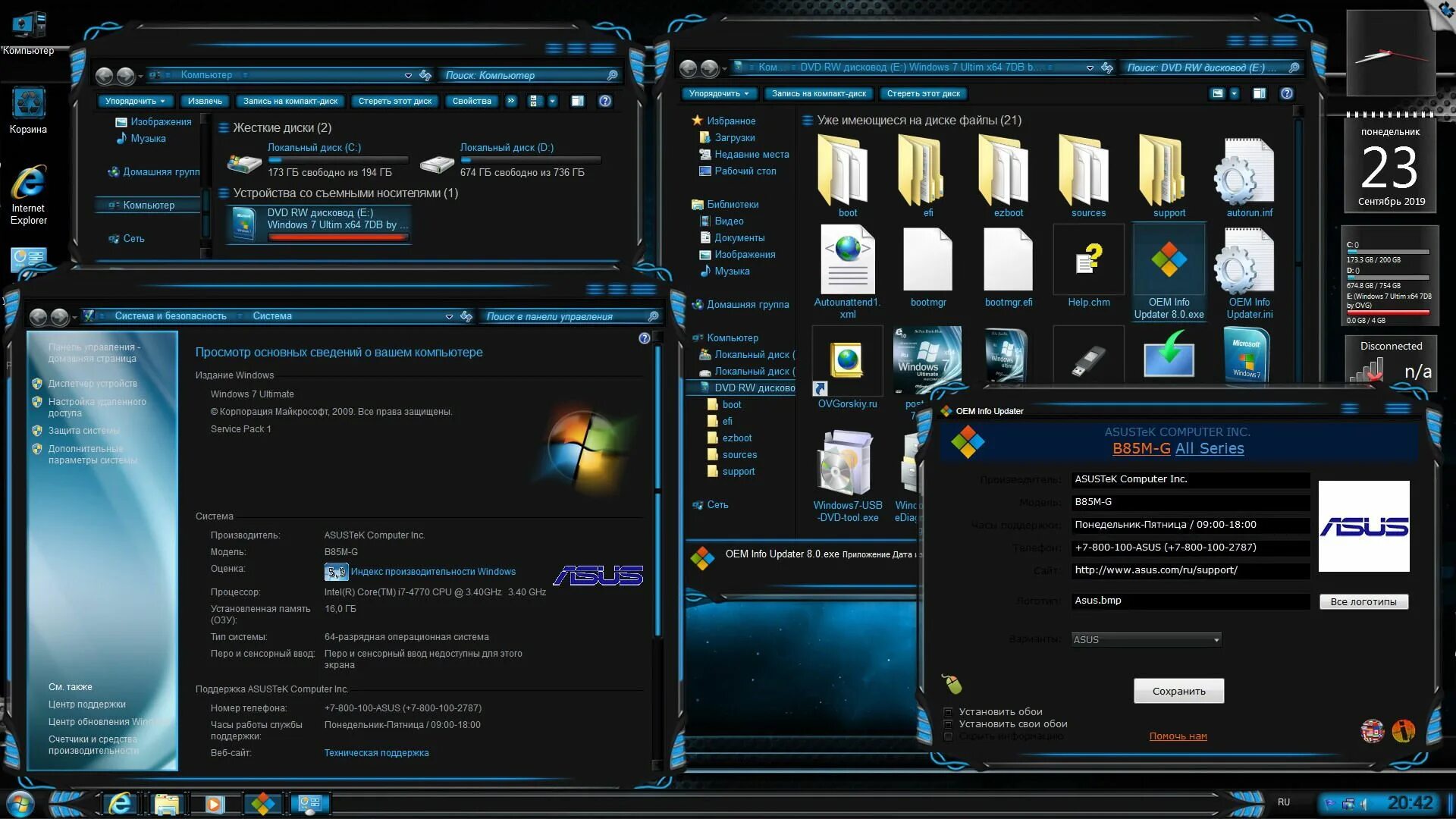Open 'Техническая поддержка' website link
1456x819 pixels.
376,753
